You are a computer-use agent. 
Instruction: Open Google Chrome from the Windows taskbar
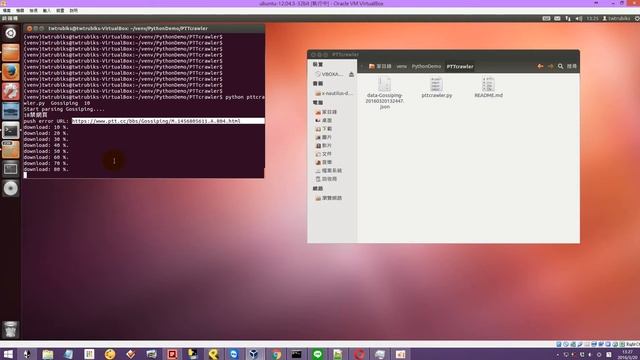click(276, 354)
